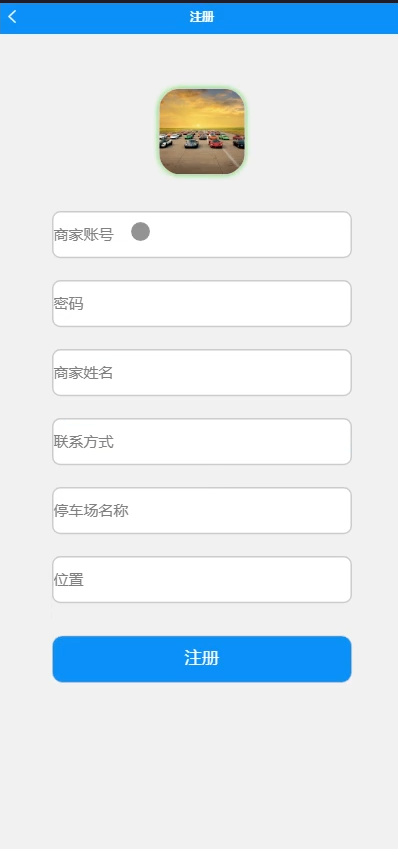Click the 位置 location field
Viewport: 398px width, 849px height.
[x=202, y=579]
